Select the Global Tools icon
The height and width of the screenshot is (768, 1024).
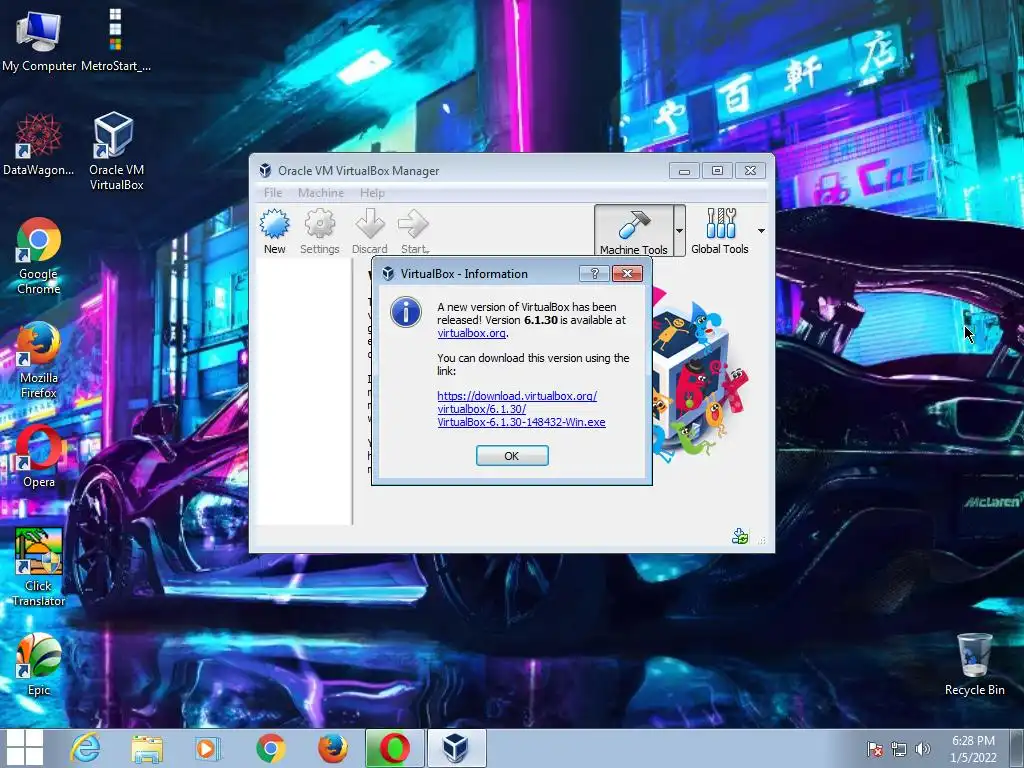720,231
